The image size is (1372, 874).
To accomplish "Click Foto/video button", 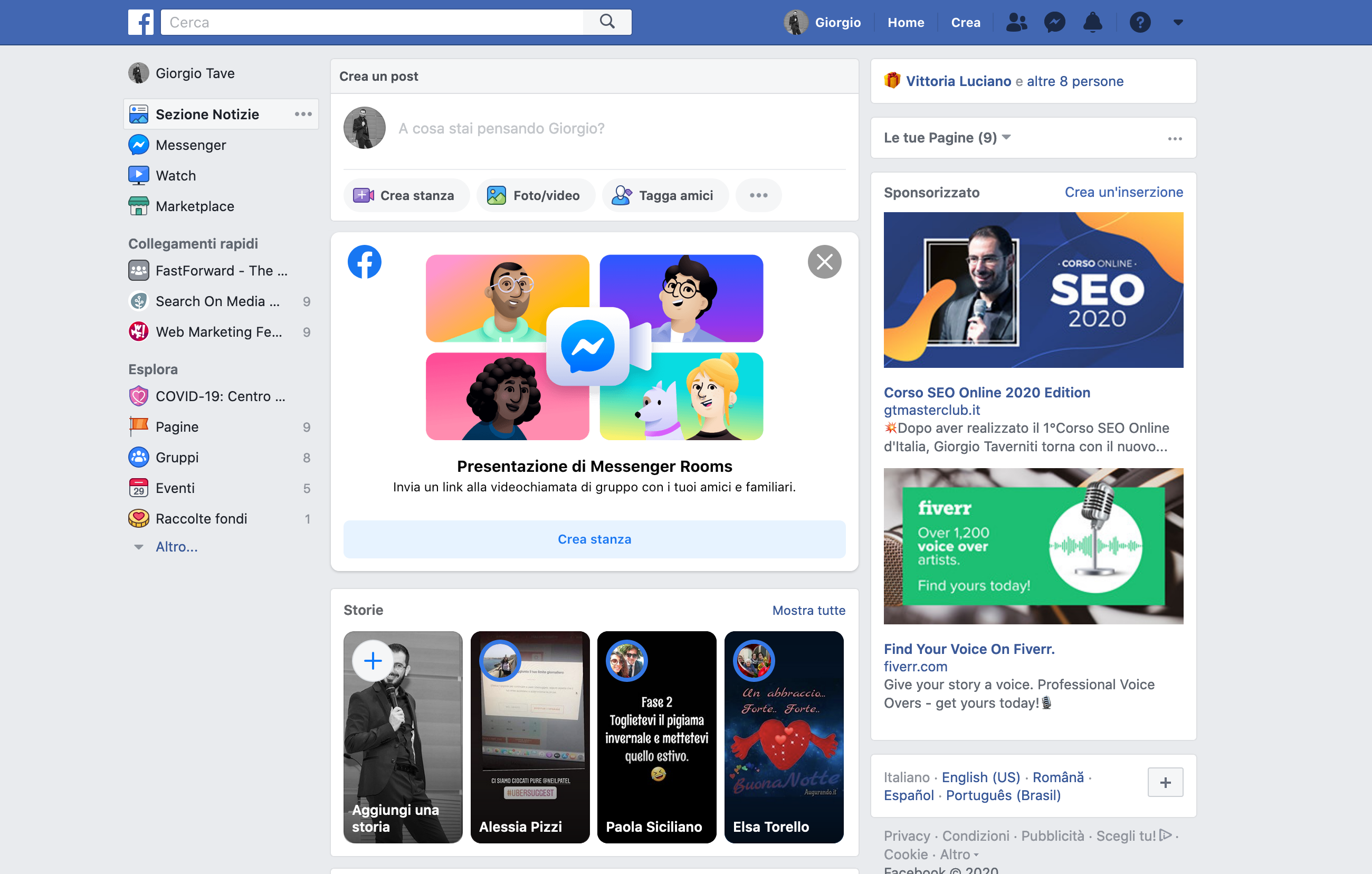I will point(536,195).
